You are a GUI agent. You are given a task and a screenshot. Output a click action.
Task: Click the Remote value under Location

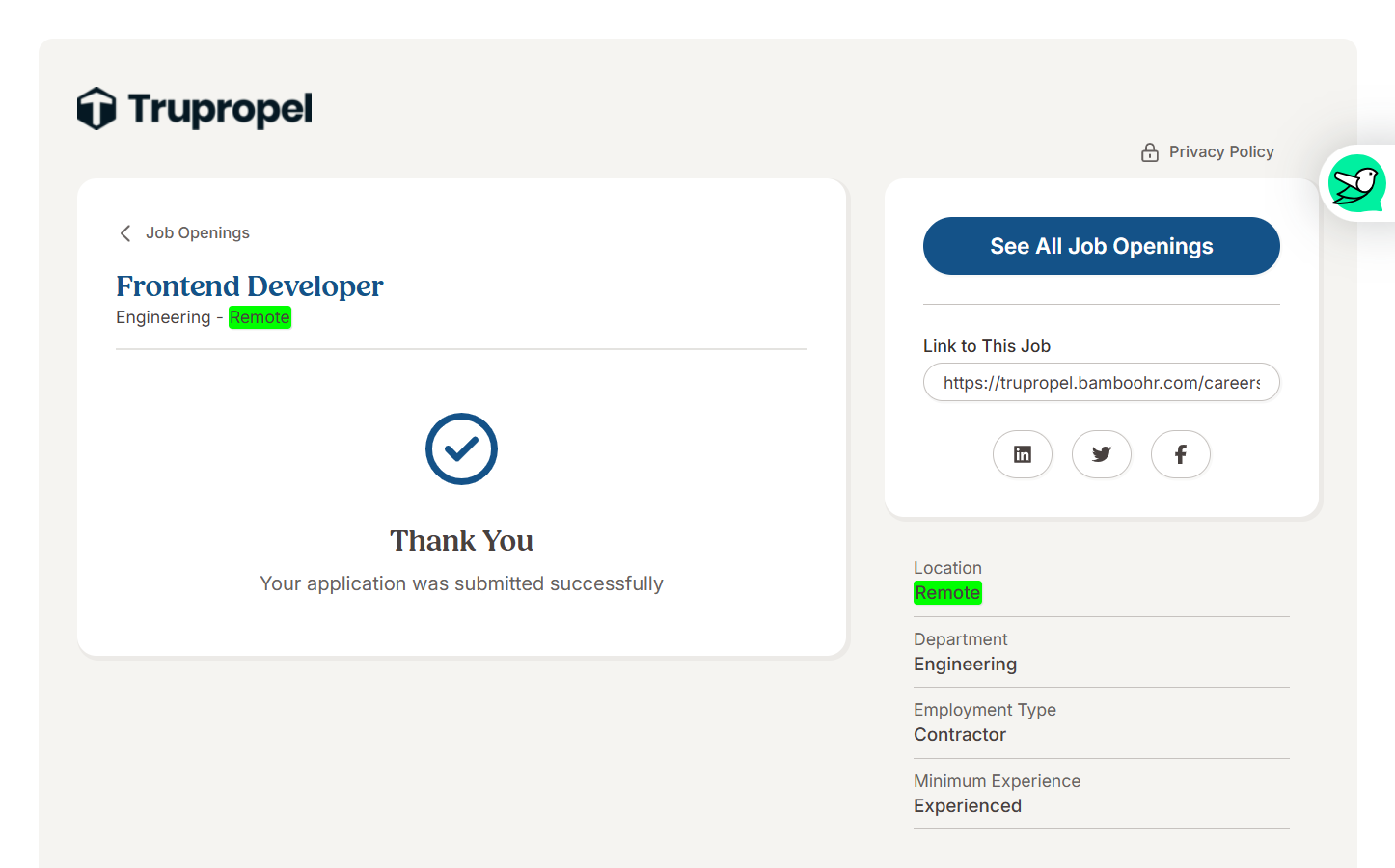(947, 593)
